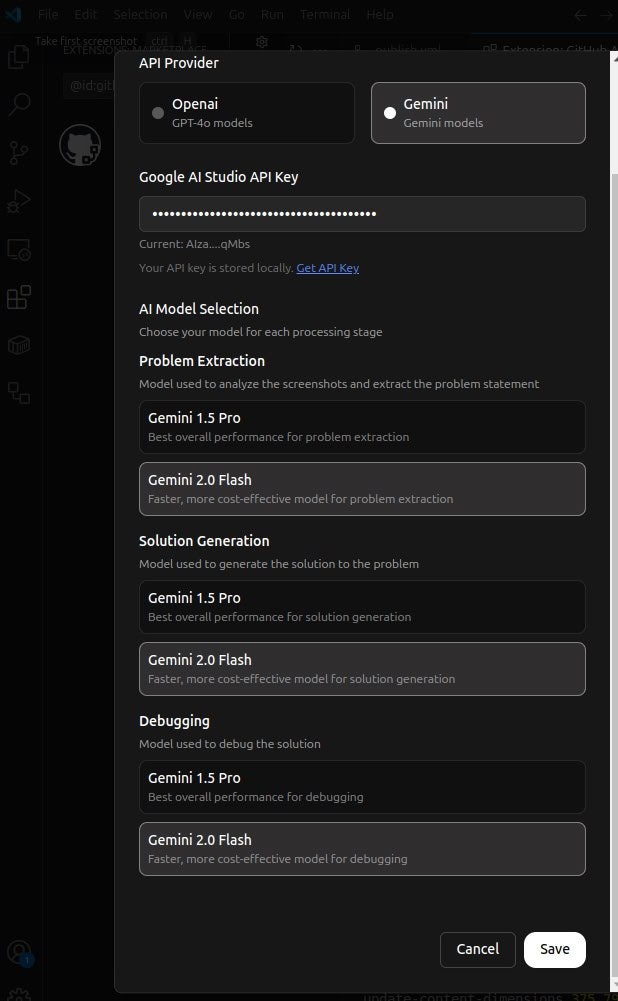Click the Manage gear at activity bar bottom
The height and width of the screenshot is (1001, 618).
(x=19, y=995)
